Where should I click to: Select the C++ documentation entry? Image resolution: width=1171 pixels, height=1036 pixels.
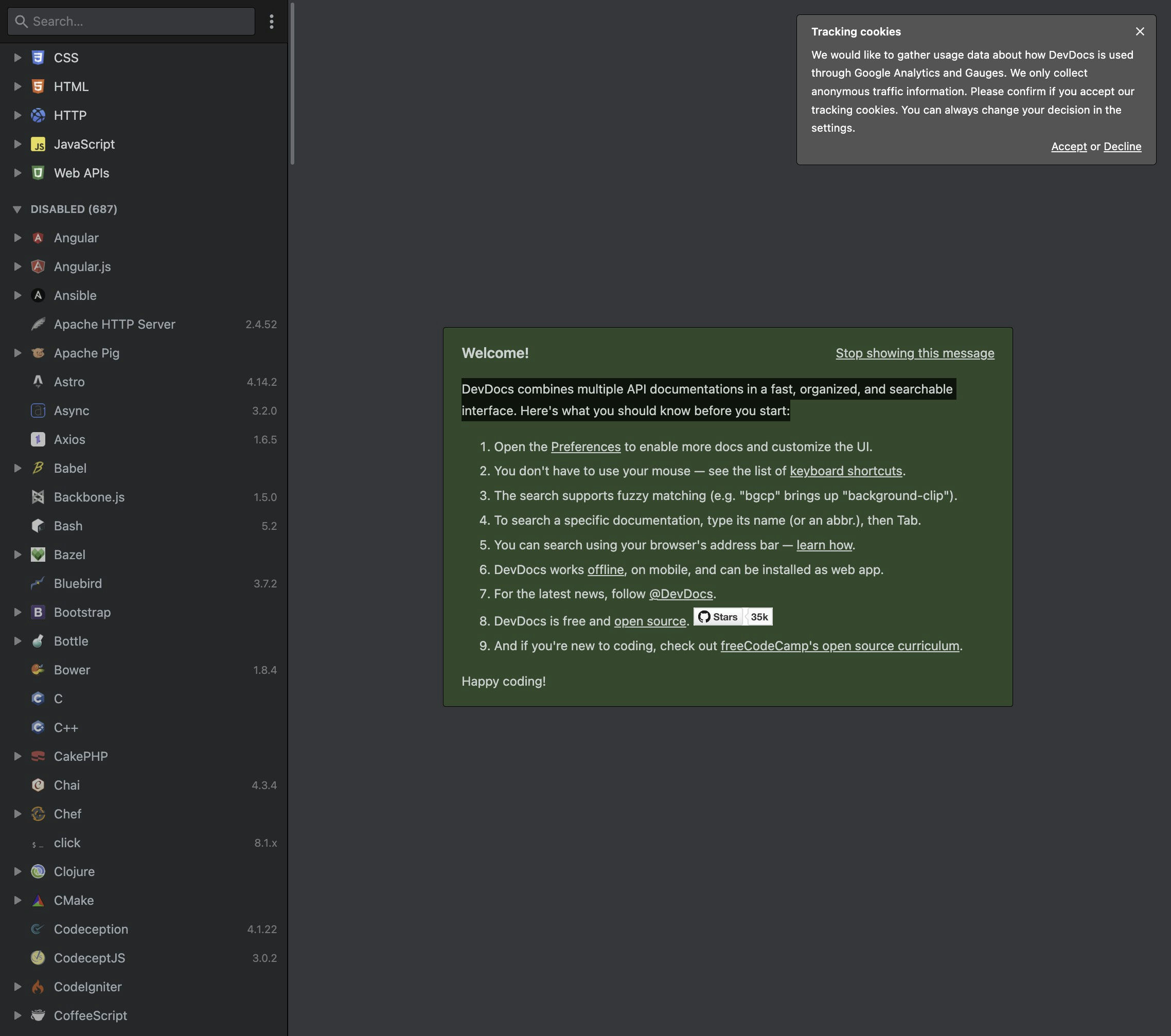click(144, 727)
